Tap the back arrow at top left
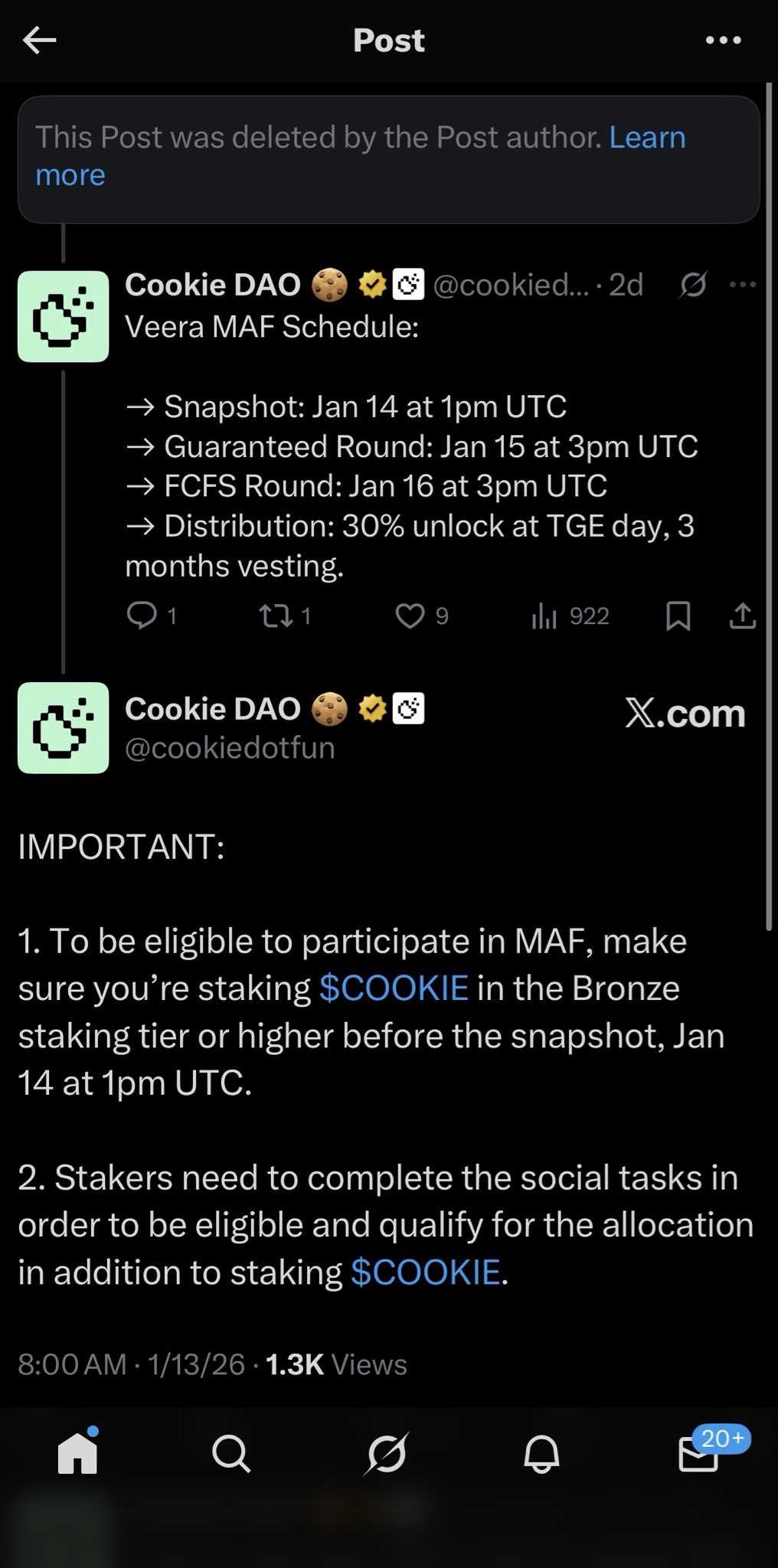 (40, 41)
